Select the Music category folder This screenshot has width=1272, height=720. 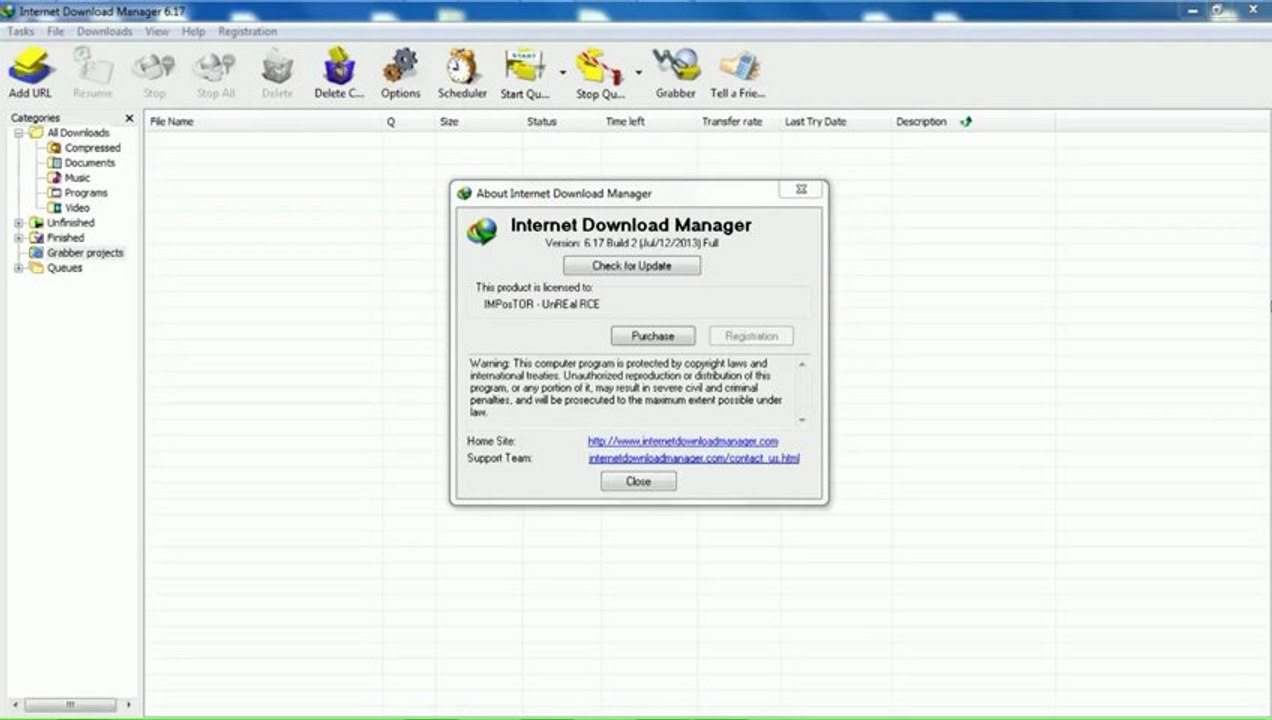[70, 178]
